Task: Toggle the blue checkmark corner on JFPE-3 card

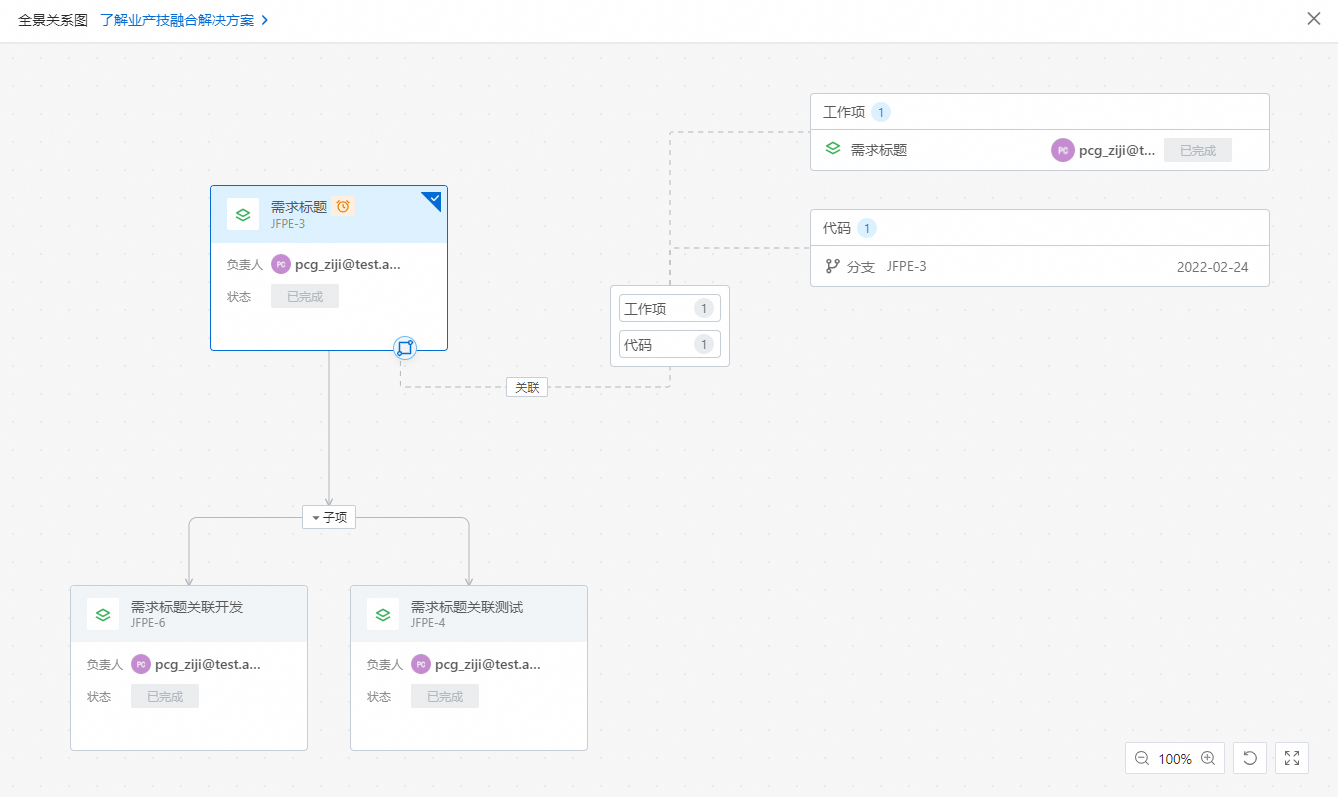Action: (x=434, y=199)
